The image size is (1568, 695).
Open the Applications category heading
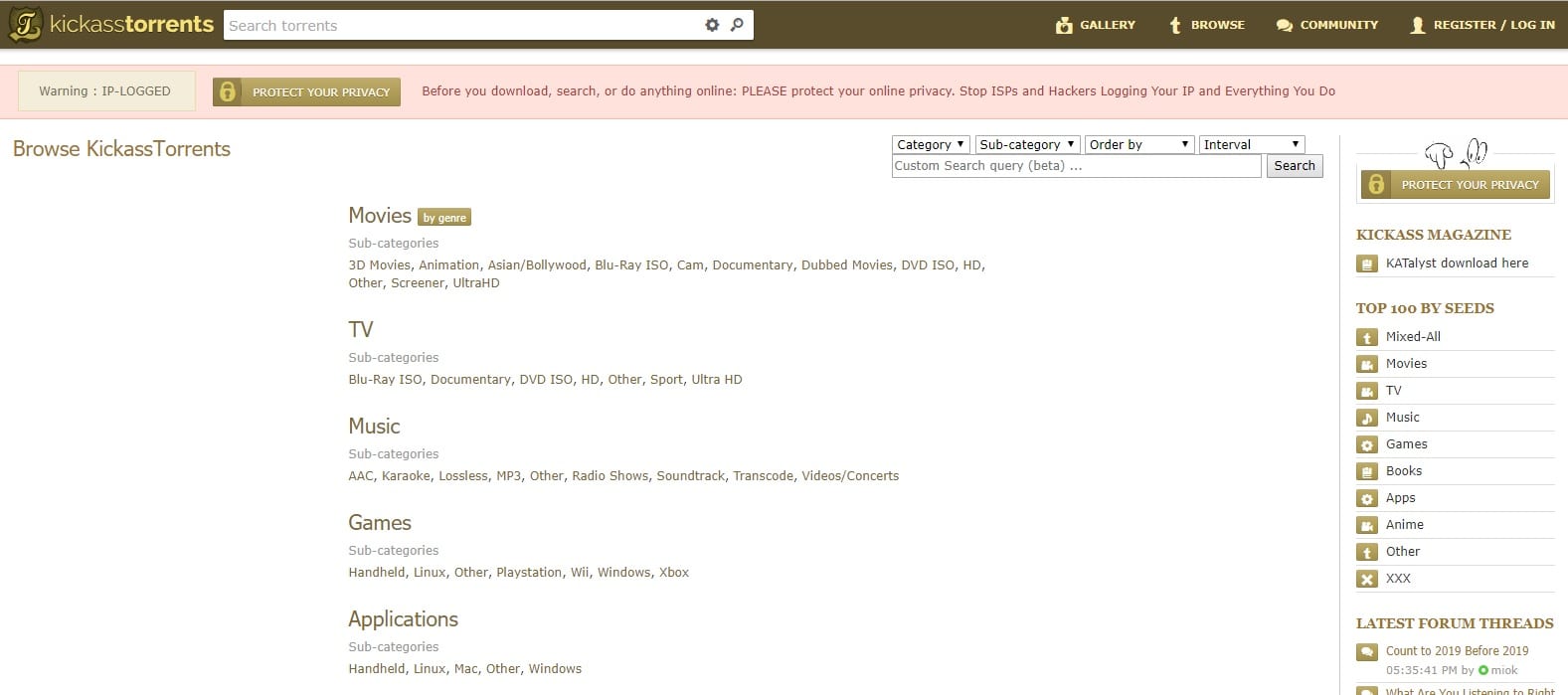pos(403,619)
